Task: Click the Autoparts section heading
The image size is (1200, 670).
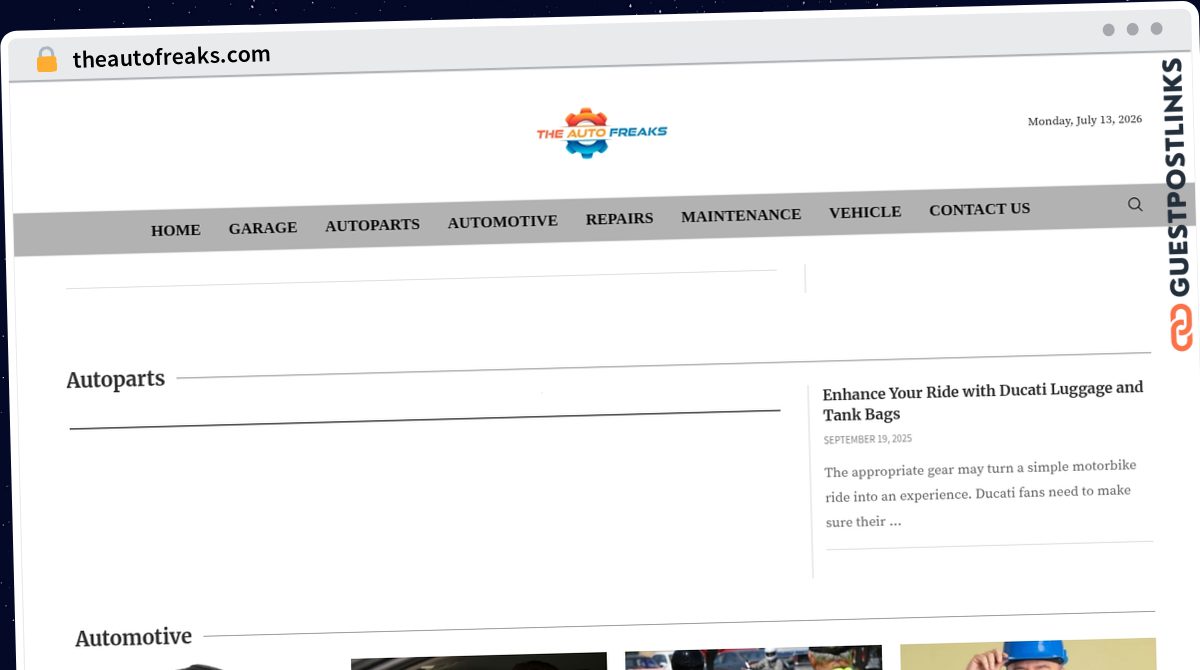Action: 116,380
